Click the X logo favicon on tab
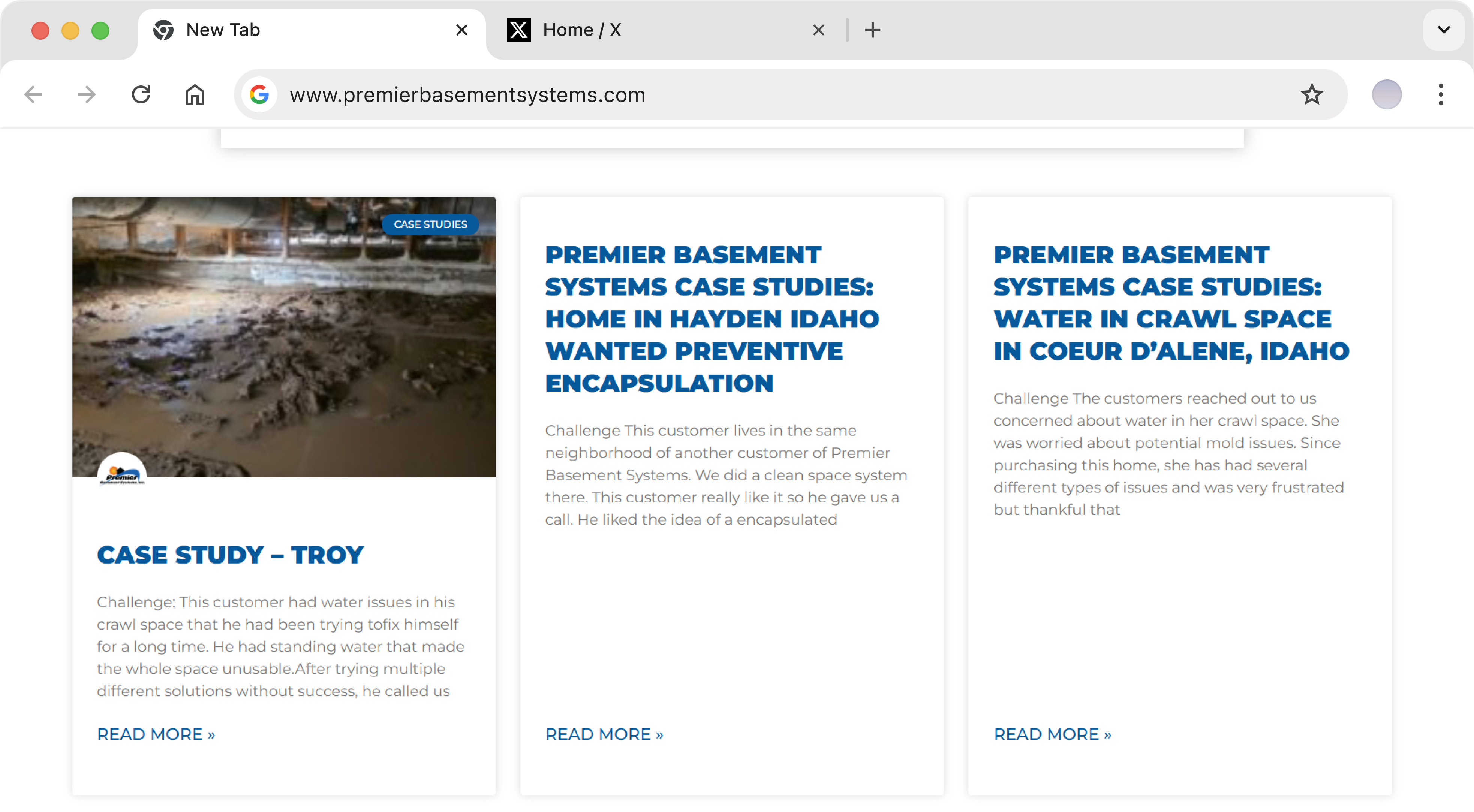Screen dimensions: 1474x812 [x=518, y=30]
